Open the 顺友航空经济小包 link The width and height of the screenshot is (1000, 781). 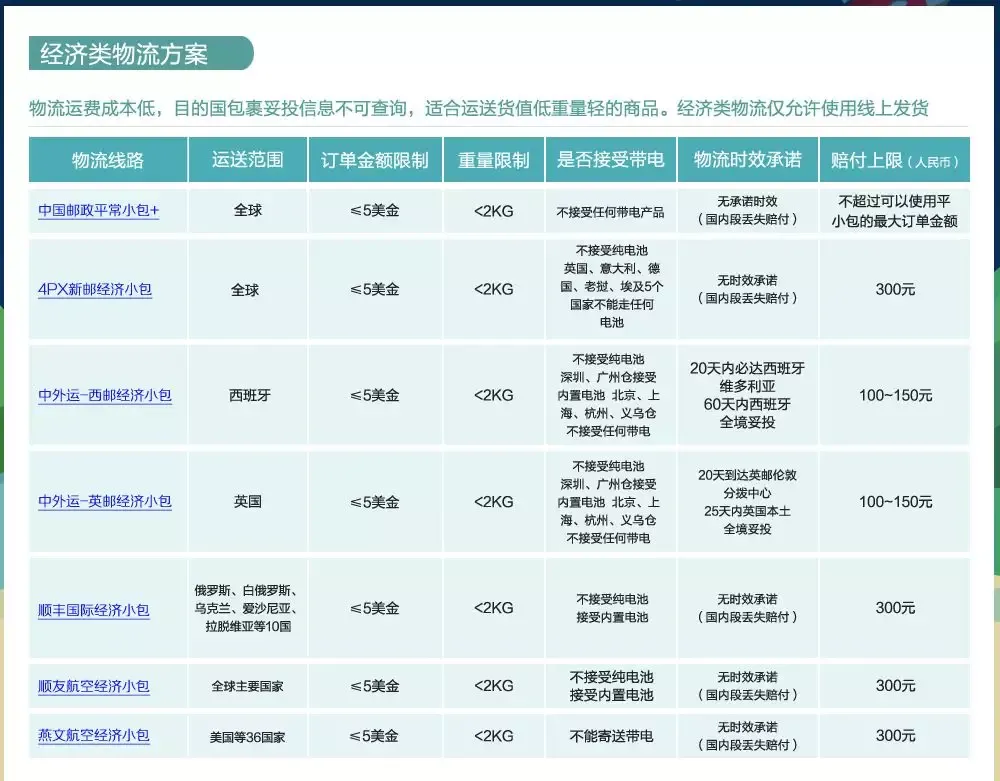click(94, 687)
